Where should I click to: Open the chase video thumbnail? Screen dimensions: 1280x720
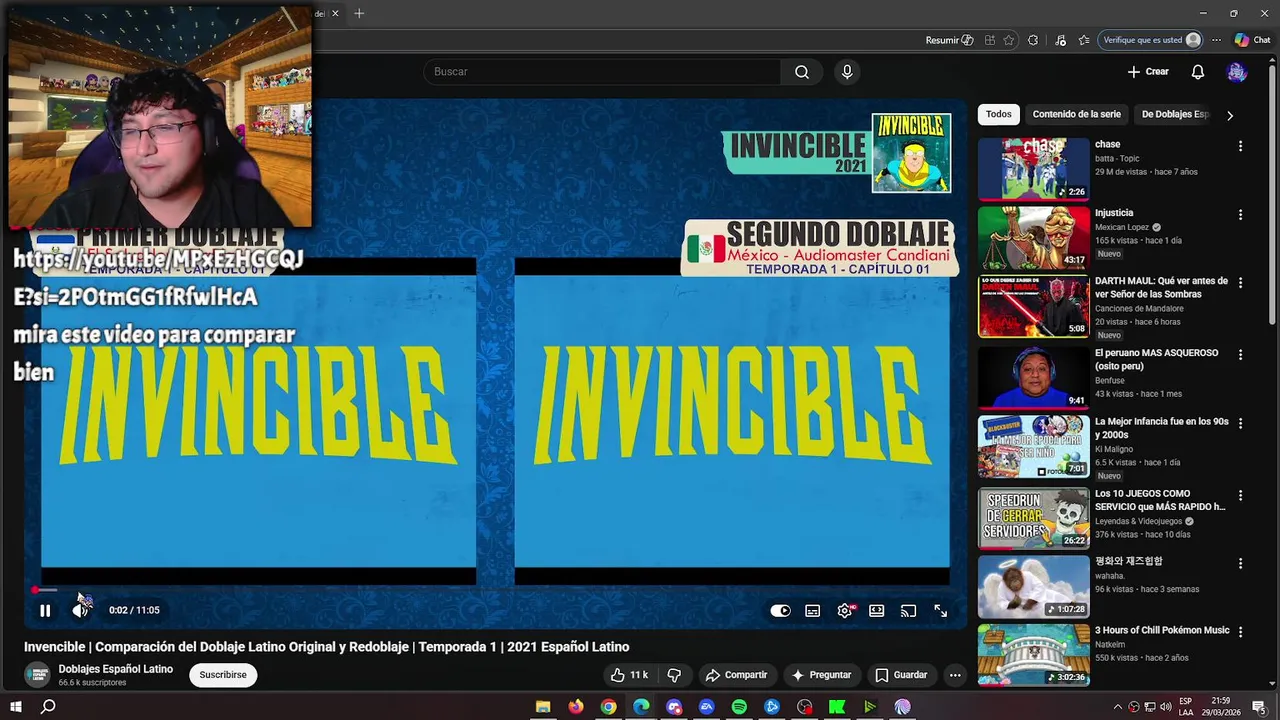[1033, 169]
